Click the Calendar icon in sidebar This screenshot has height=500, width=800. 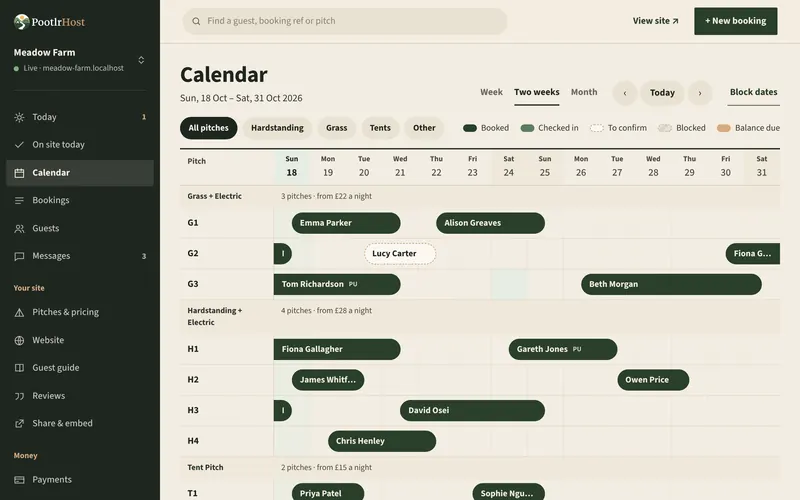pyautogui.click(x=19, y=173)
